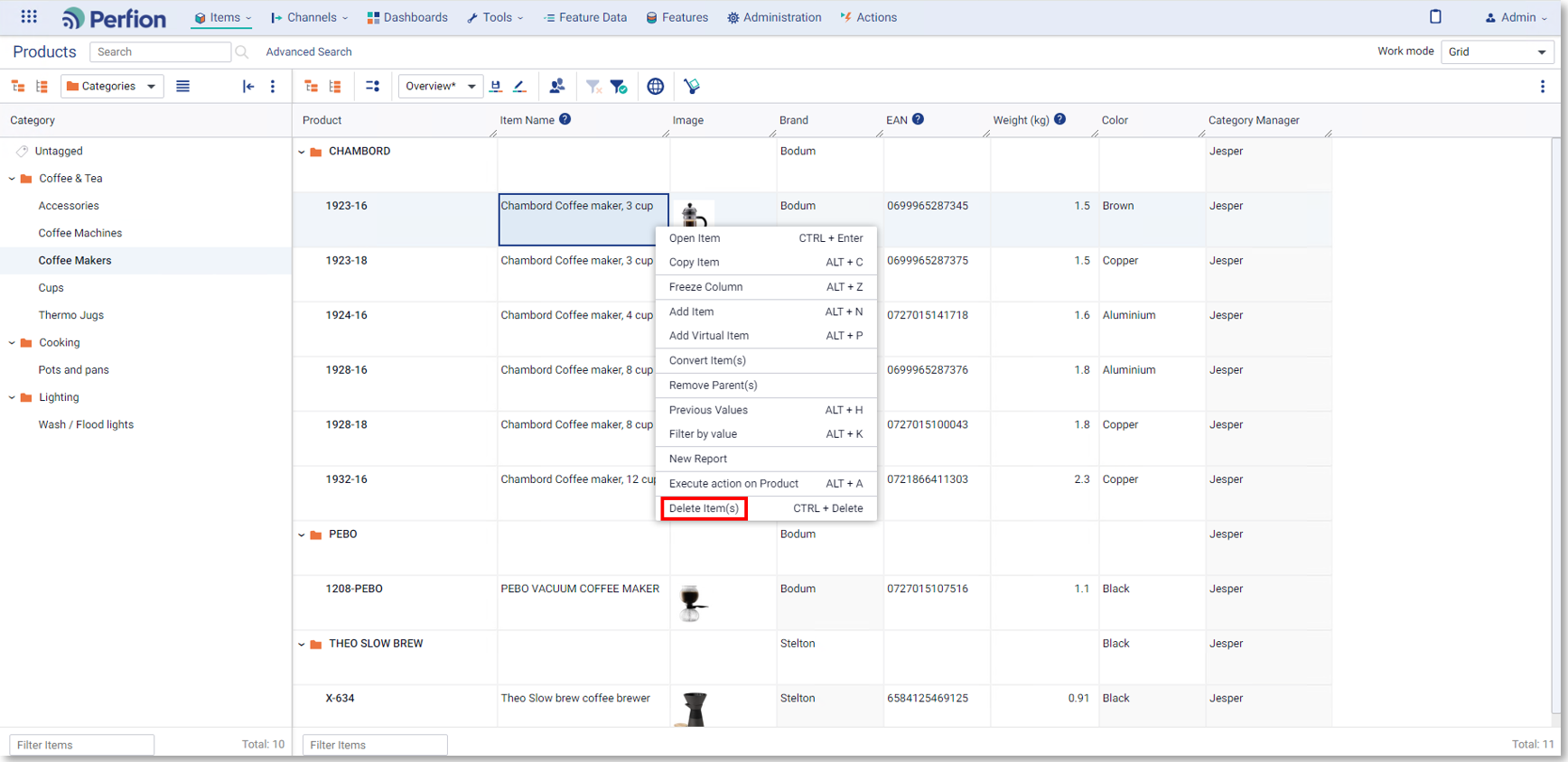
Task: Collapse all products in the grid toolbar
Action: click(312, 87)
